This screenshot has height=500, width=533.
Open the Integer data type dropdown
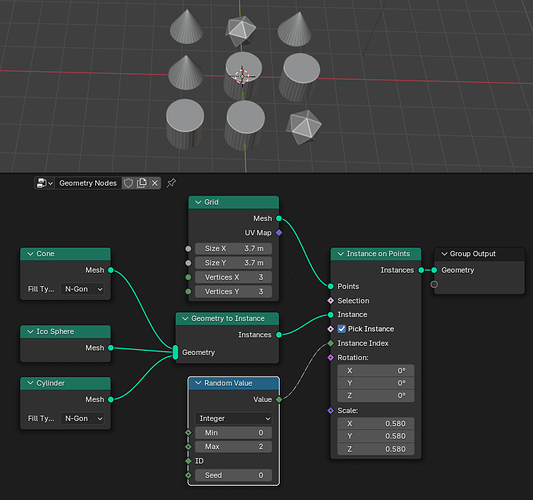coord(234,418)
